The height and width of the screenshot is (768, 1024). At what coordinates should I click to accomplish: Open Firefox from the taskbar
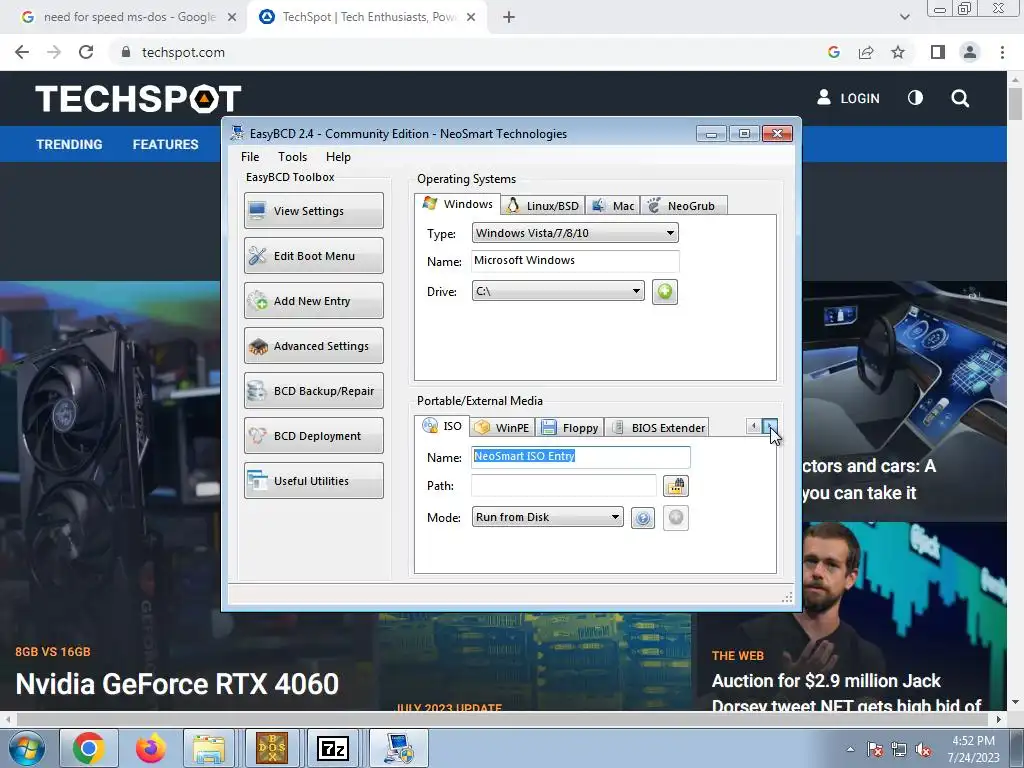pos(151,748)
